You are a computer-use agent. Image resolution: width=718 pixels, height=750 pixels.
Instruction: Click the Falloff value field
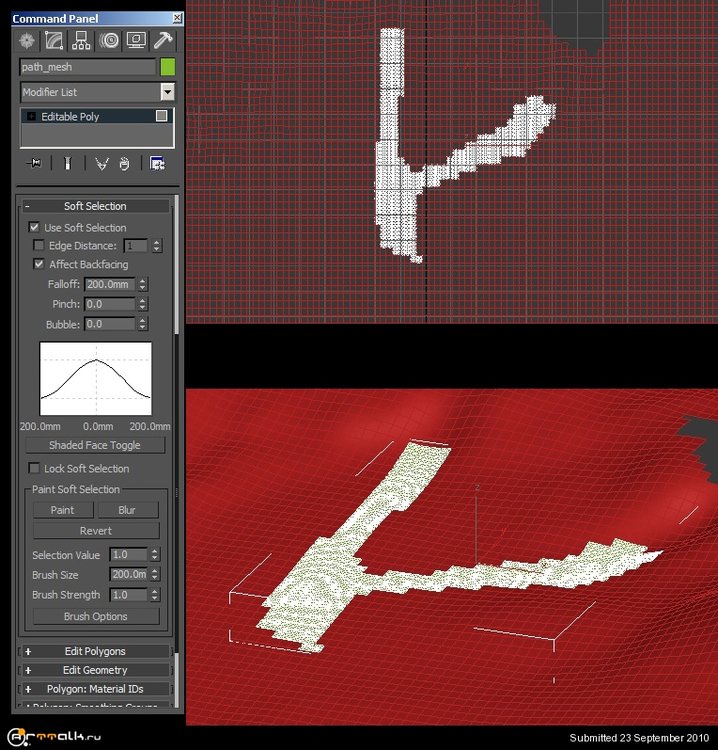point(110,284)
